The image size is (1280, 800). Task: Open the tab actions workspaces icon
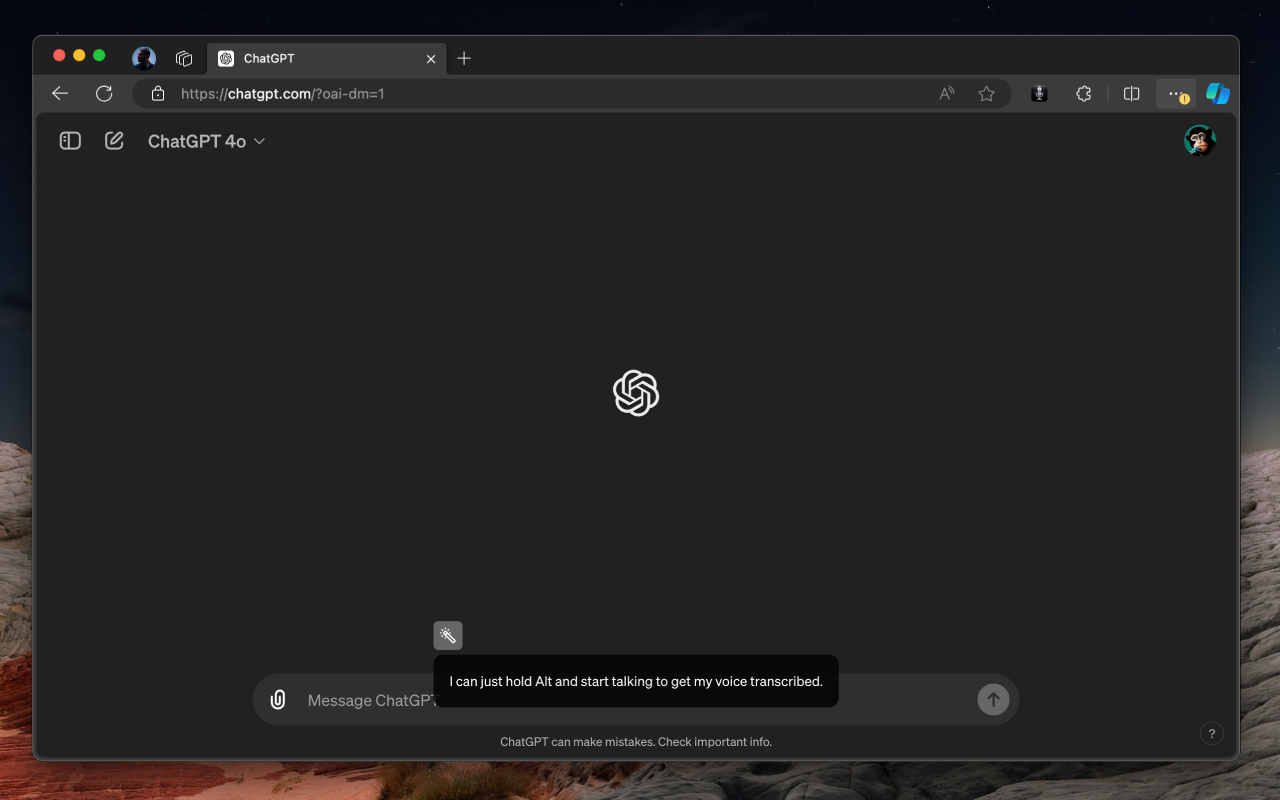coord(184,58)
